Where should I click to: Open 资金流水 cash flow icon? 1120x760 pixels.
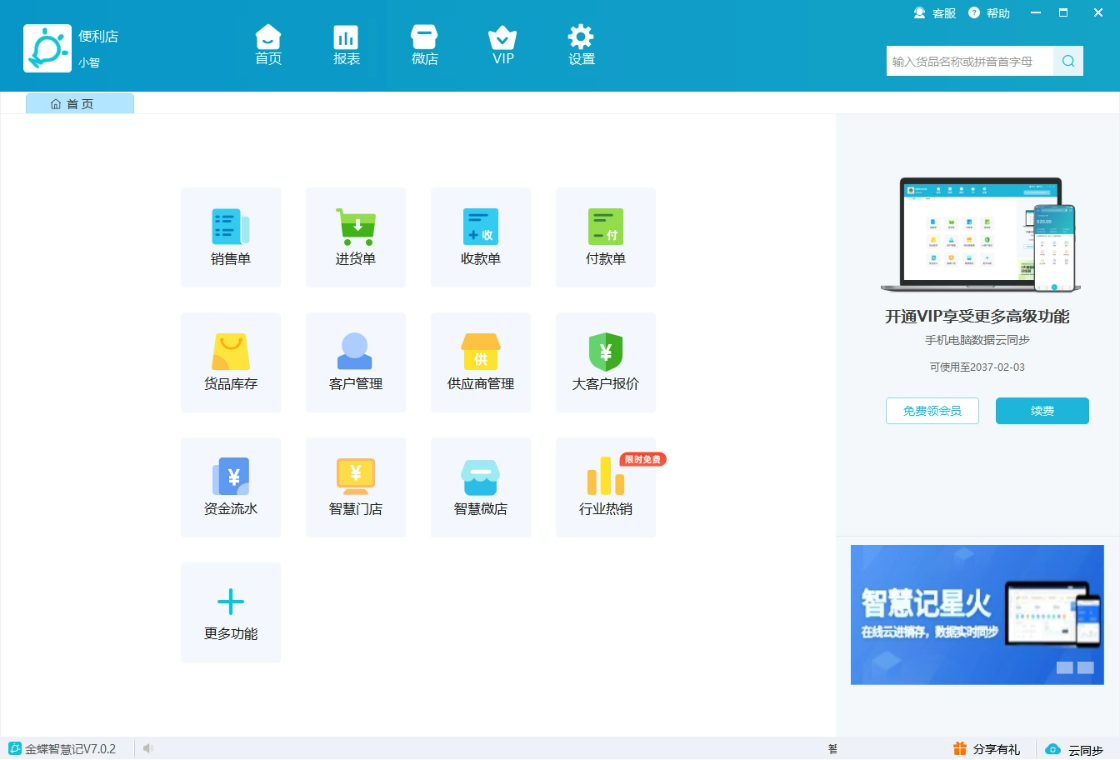click(231, 478)
